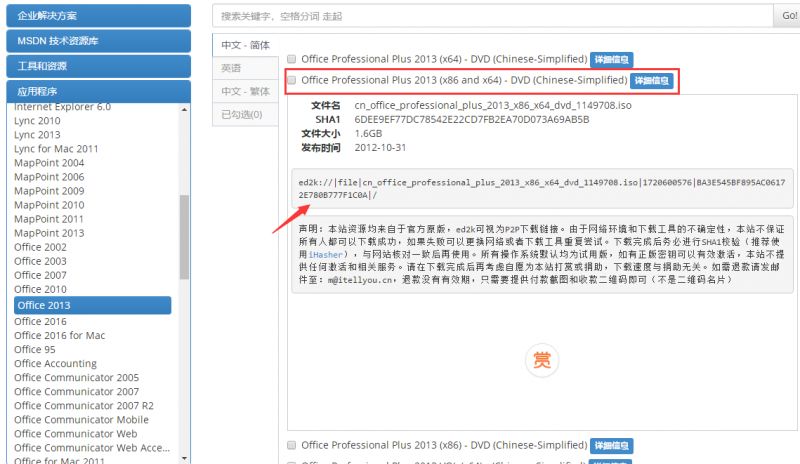The width and height of the screenshot is (800, 464).
Task: Select MapPoint 2010 in the list
Action: click(x=49, y=205)
